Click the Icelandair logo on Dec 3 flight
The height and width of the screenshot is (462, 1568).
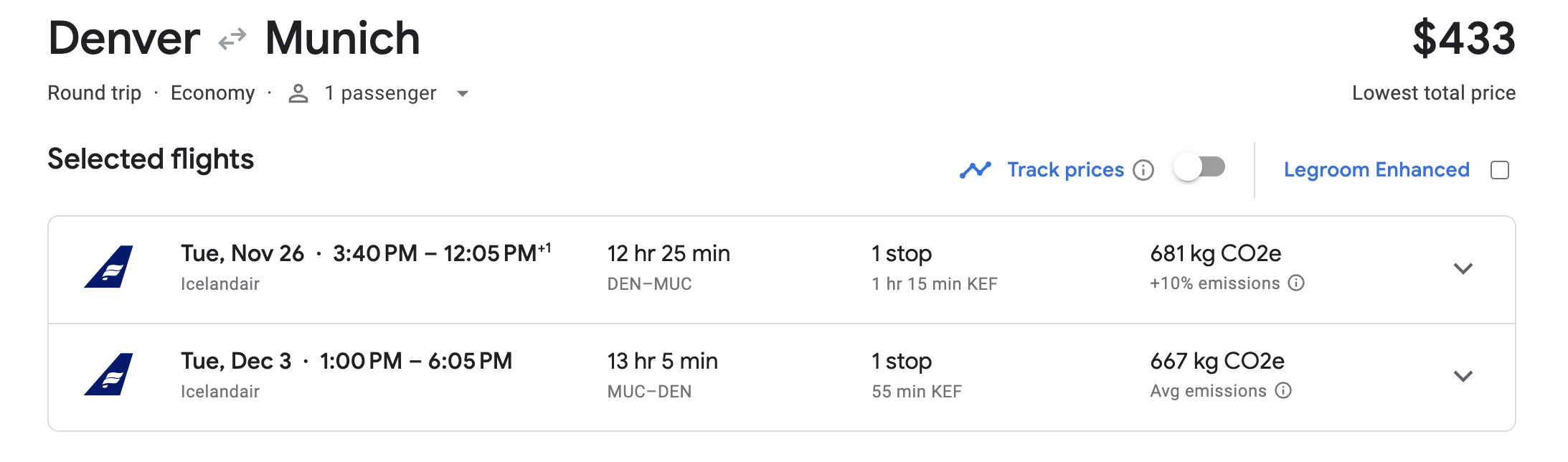[109, 374]
